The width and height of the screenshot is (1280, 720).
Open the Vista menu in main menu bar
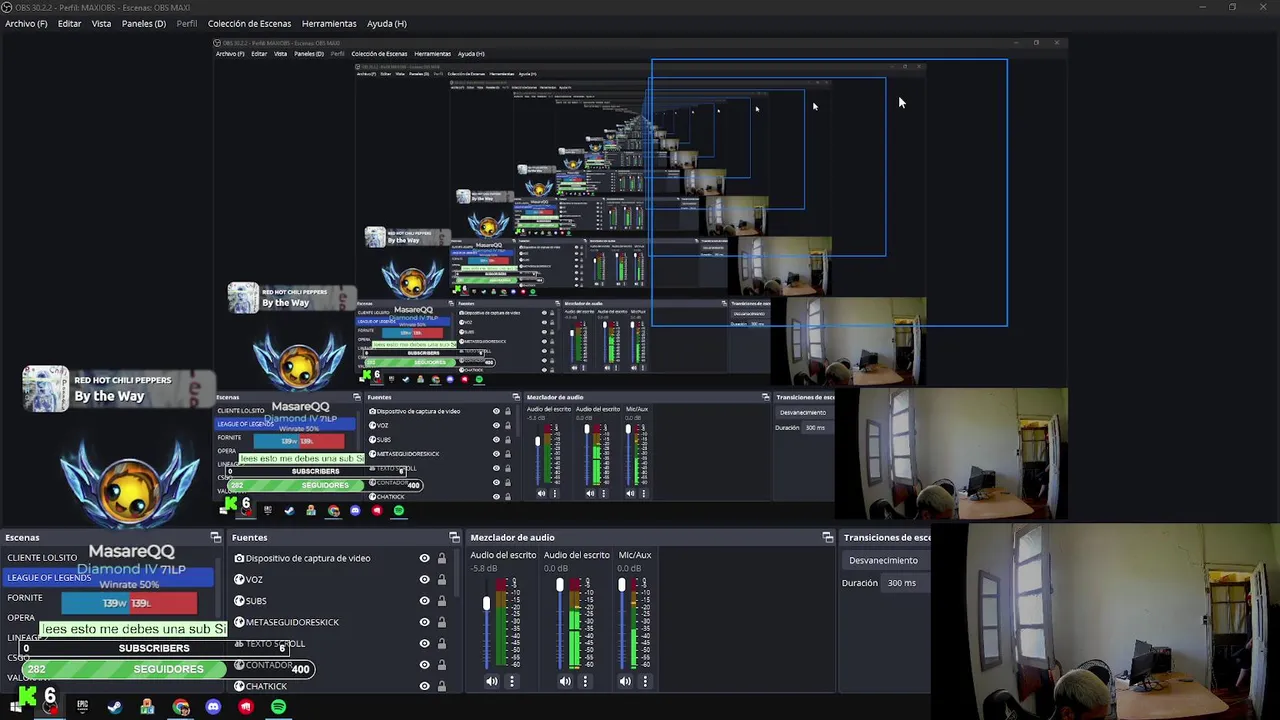[101, 23]
